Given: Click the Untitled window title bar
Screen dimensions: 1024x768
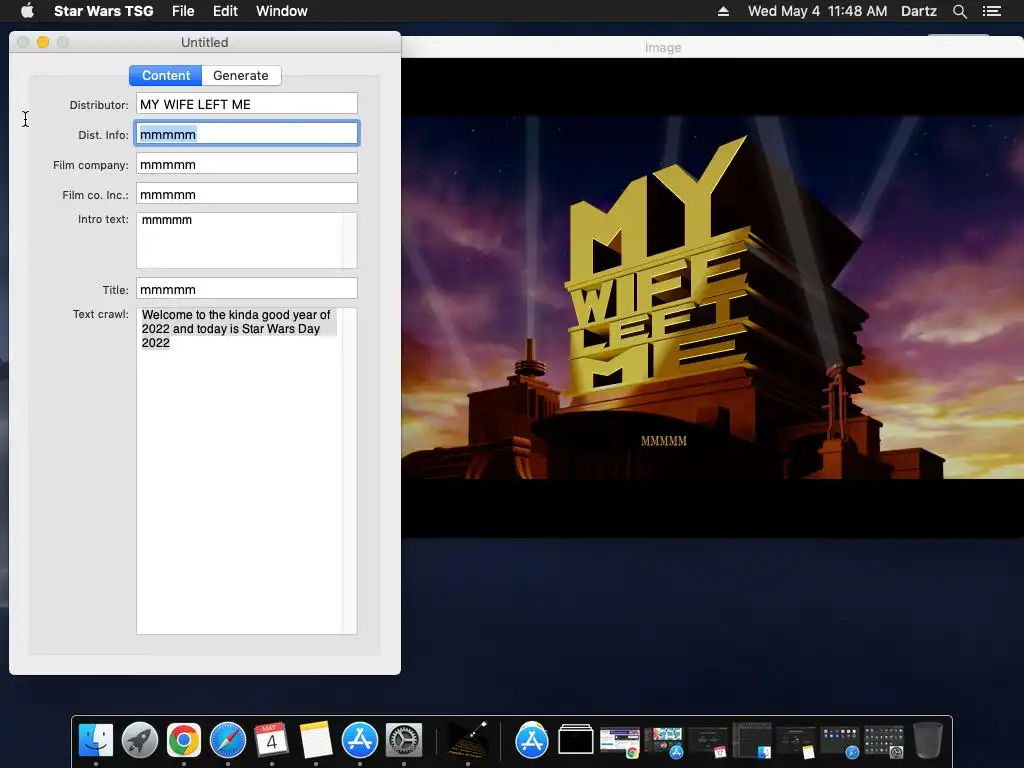Looking at the screenshot, I should [x=204, y=42].
